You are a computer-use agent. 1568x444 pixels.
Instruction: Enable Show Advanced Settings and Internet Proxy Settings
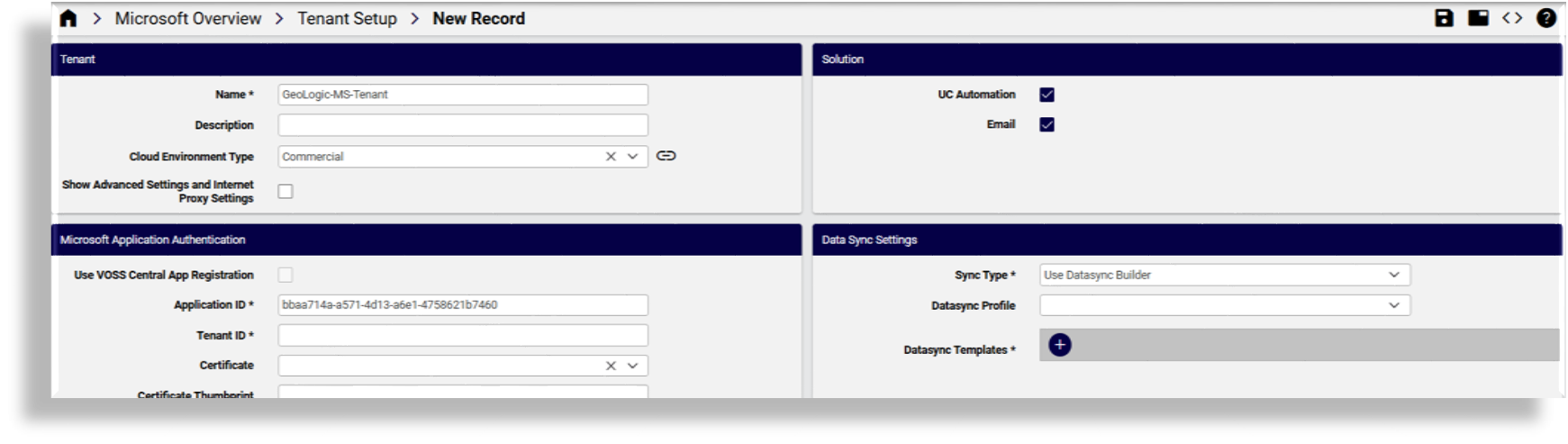click(286, 191)
